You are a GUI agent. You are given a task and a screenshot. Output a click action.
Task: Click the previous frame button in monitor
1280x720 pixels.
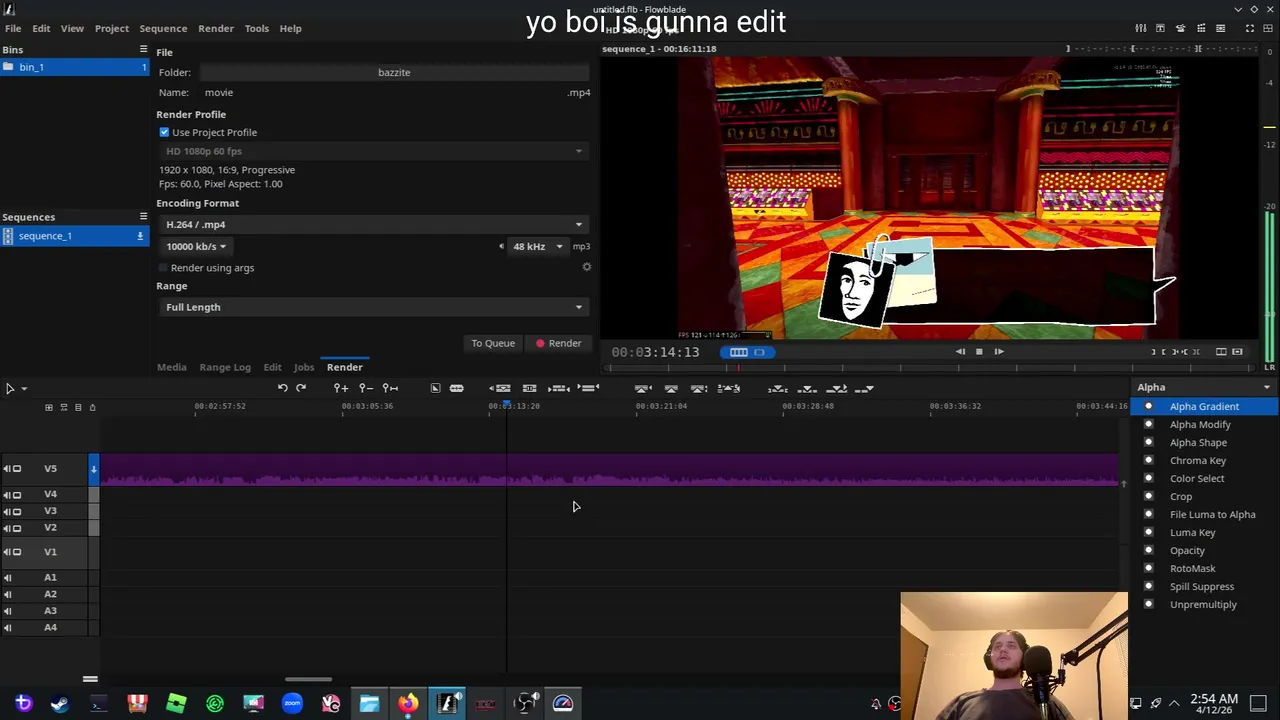[960, 351]
